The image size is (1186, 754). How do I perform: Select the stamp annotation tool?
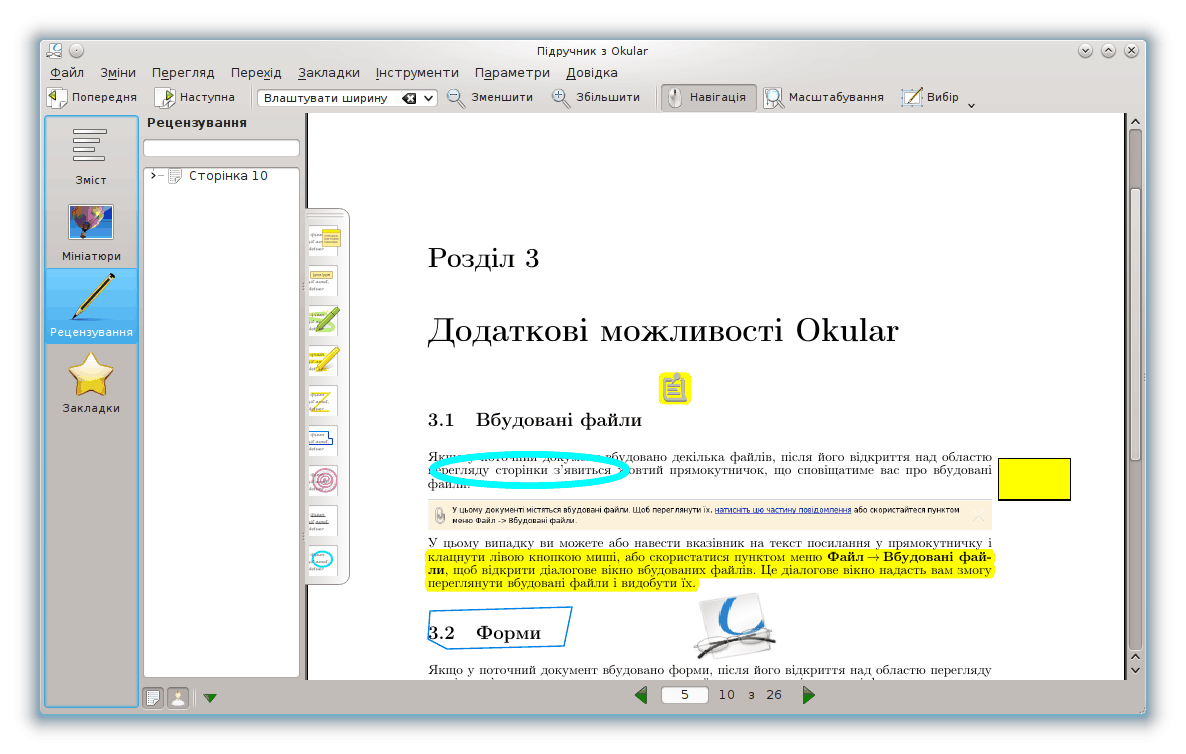point(324,480)
